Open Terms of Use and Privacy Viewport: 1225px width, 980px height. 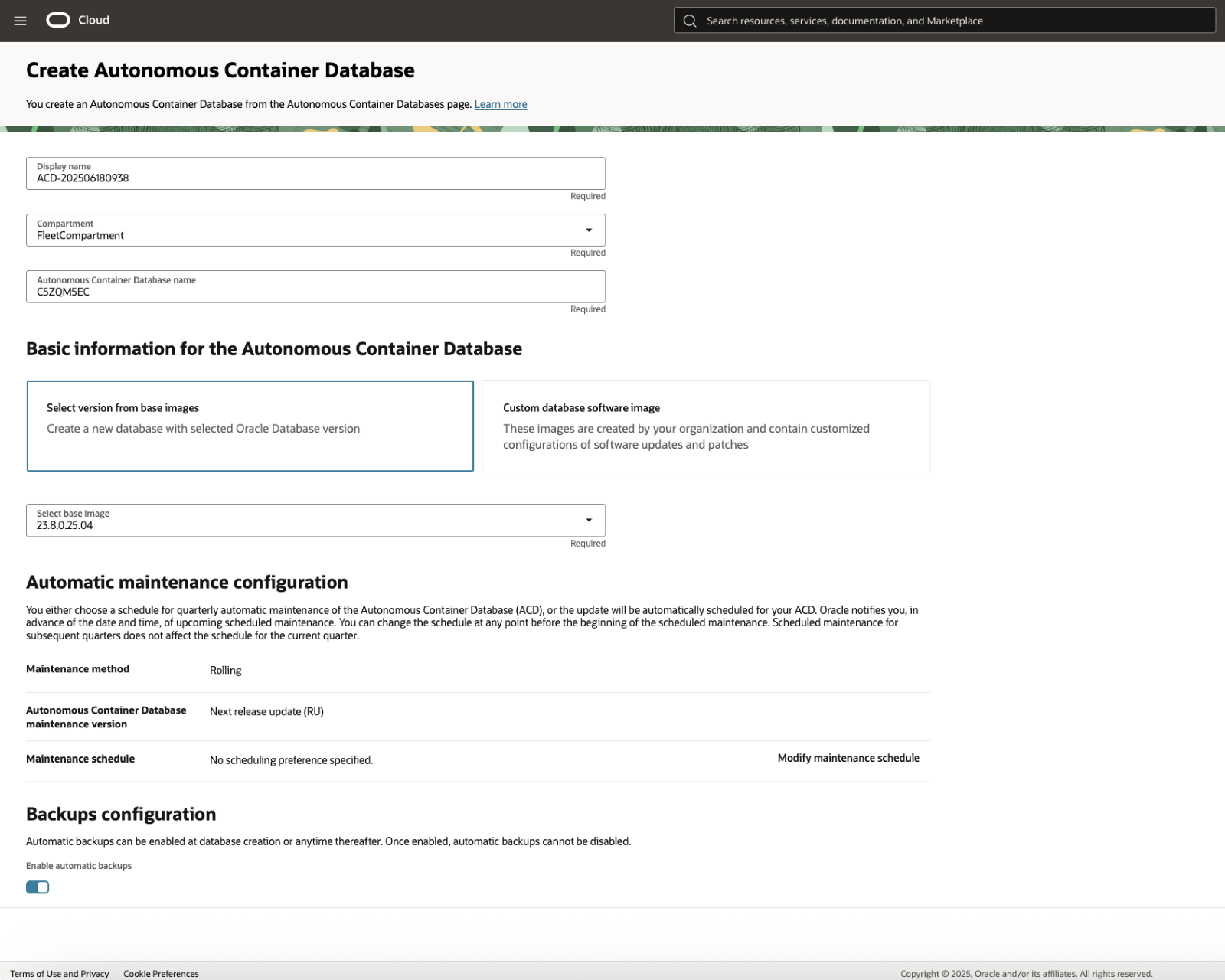pos(60,974)
